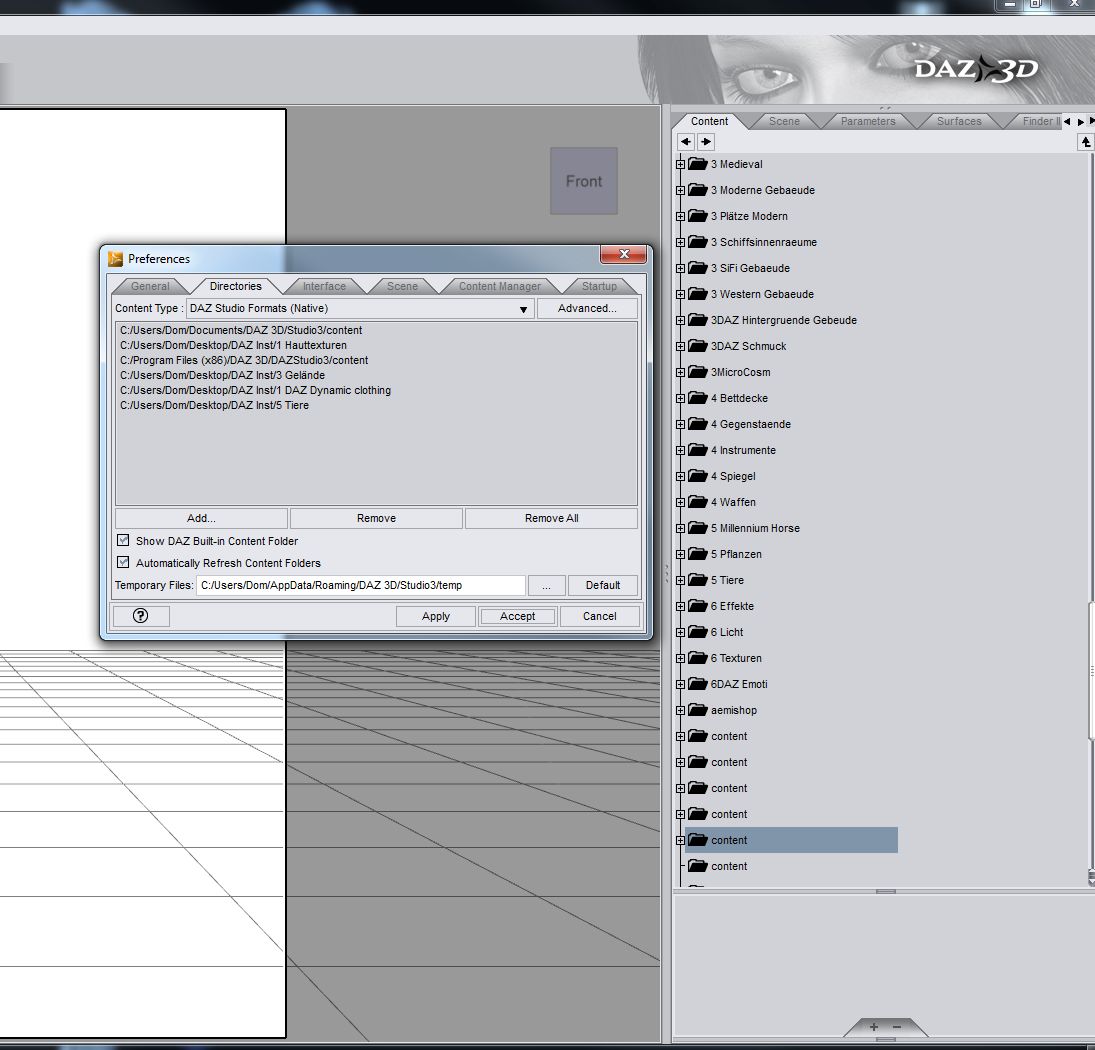Open the Preferences help question mark
This screenshot has height=1050, width=1095.
(x=140, y=616)
